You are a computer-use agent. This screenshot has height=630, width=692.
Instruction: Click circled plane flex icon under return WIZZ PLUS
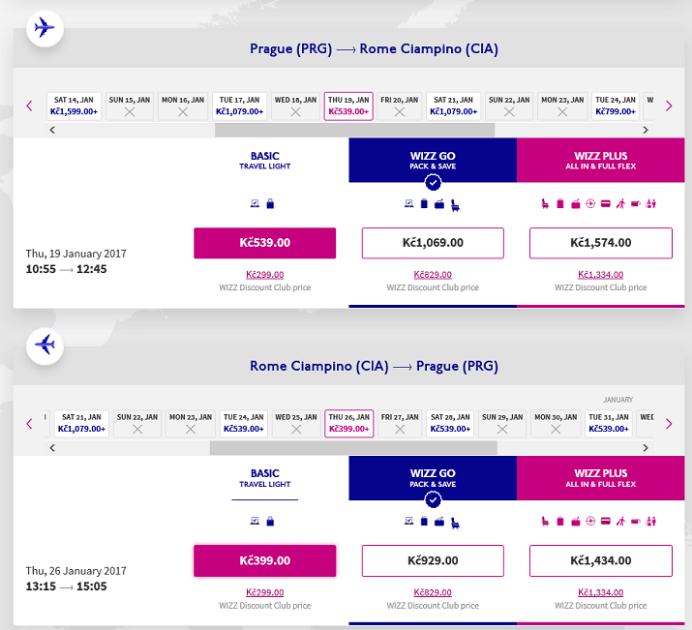pos(590,521)
